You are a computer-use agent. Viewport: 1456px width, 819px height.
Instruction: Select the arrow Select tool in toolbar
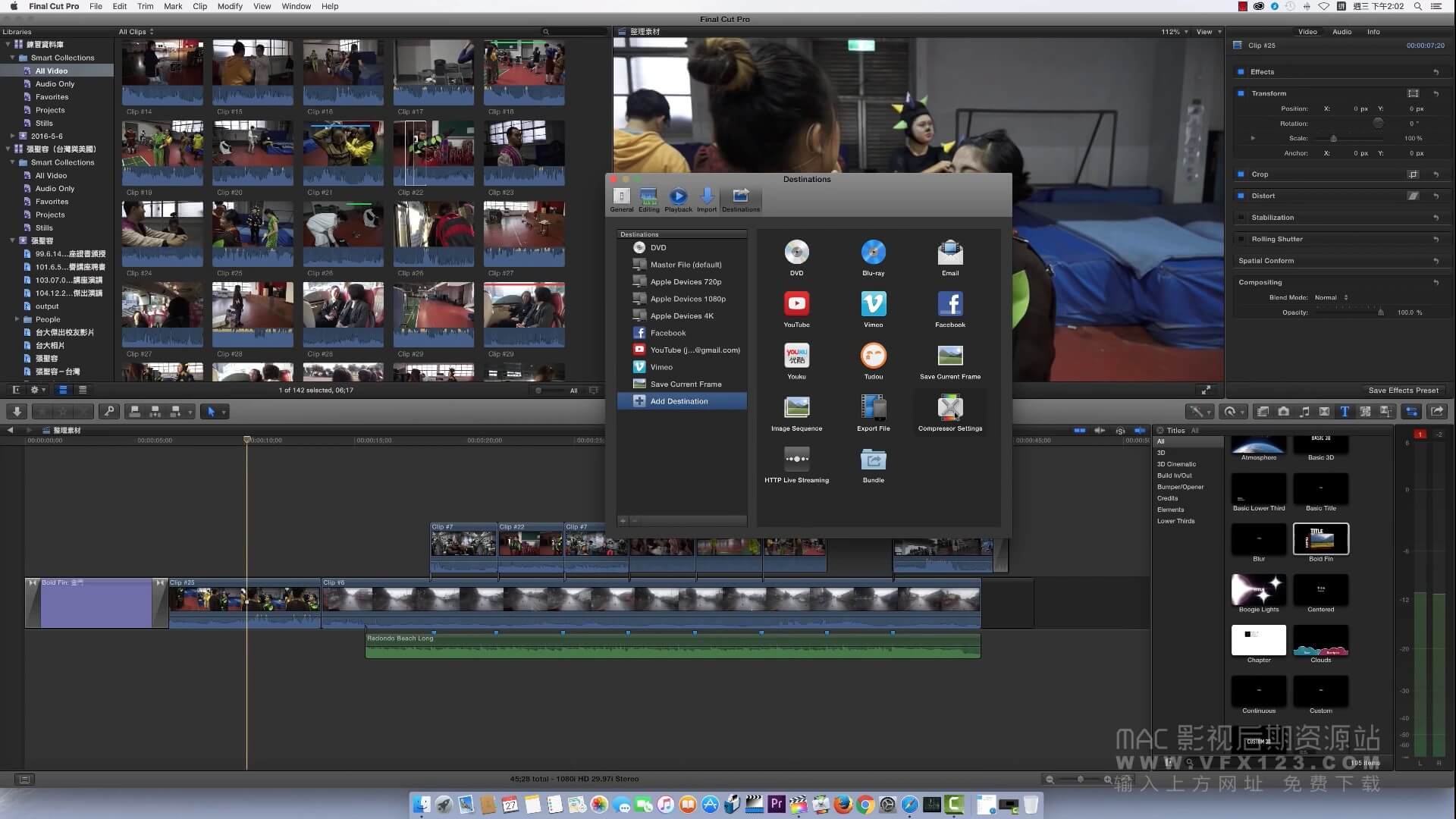[x=211, y=412]
